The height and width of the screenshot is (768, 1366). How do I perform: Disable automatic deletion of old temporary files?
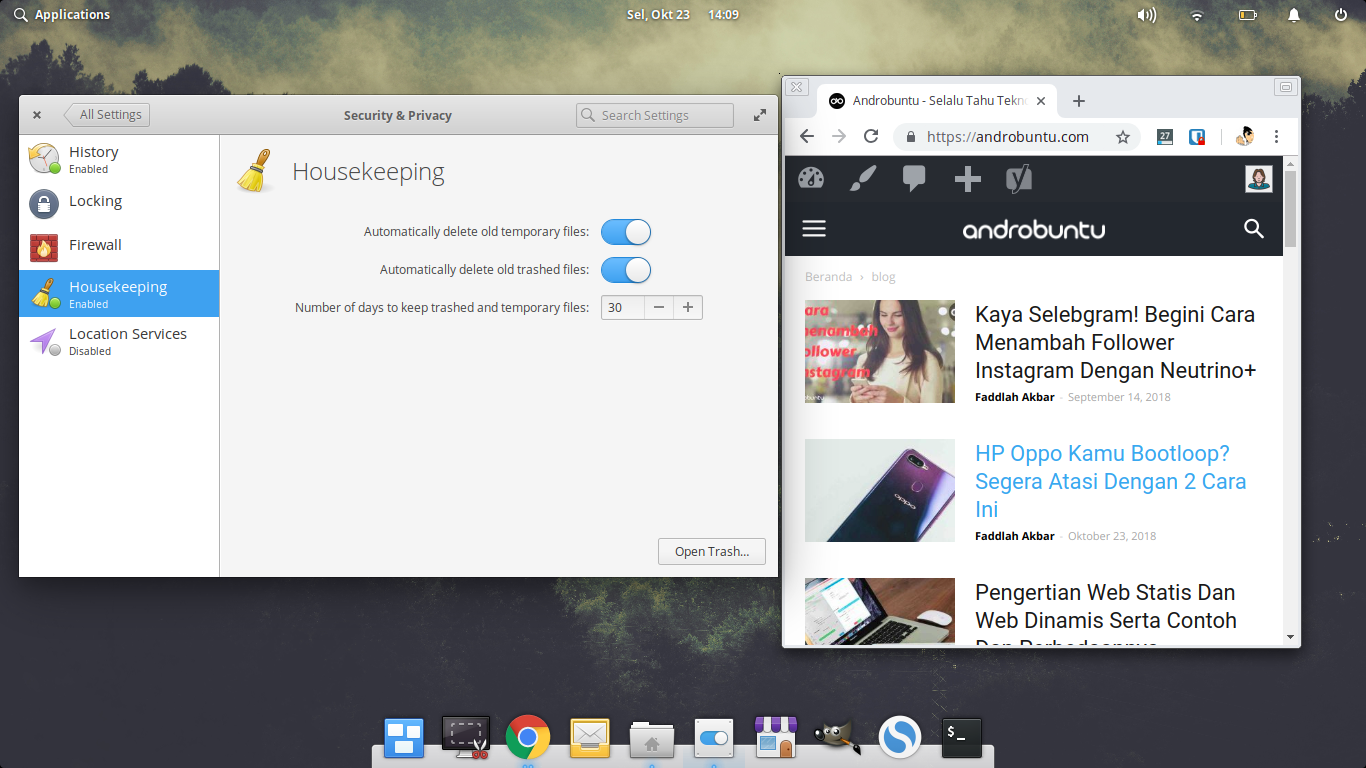tap(625, 231)
